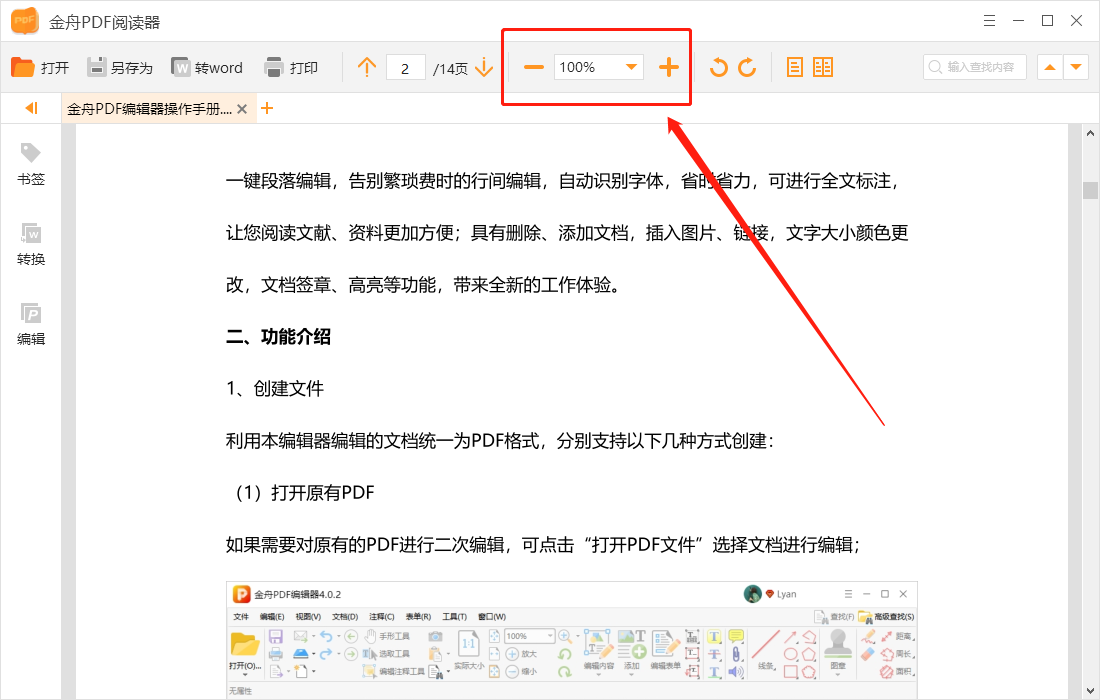Click the text 1、创建文件
Viewport: 1100px width, 700px height.
pyautogui.click(x=275, y=389)
